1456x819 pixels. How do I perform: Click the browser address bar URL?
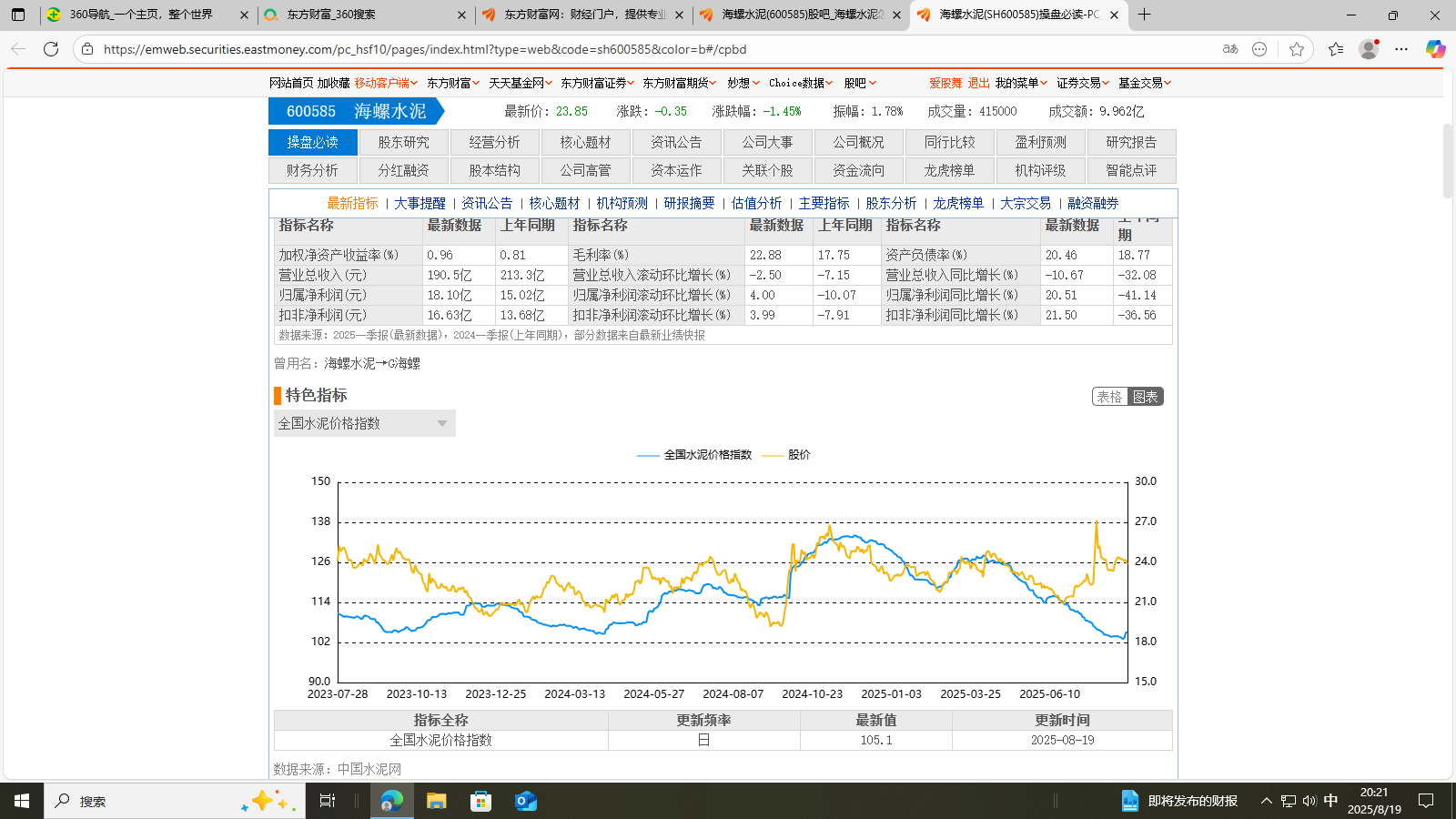[425, 49]
